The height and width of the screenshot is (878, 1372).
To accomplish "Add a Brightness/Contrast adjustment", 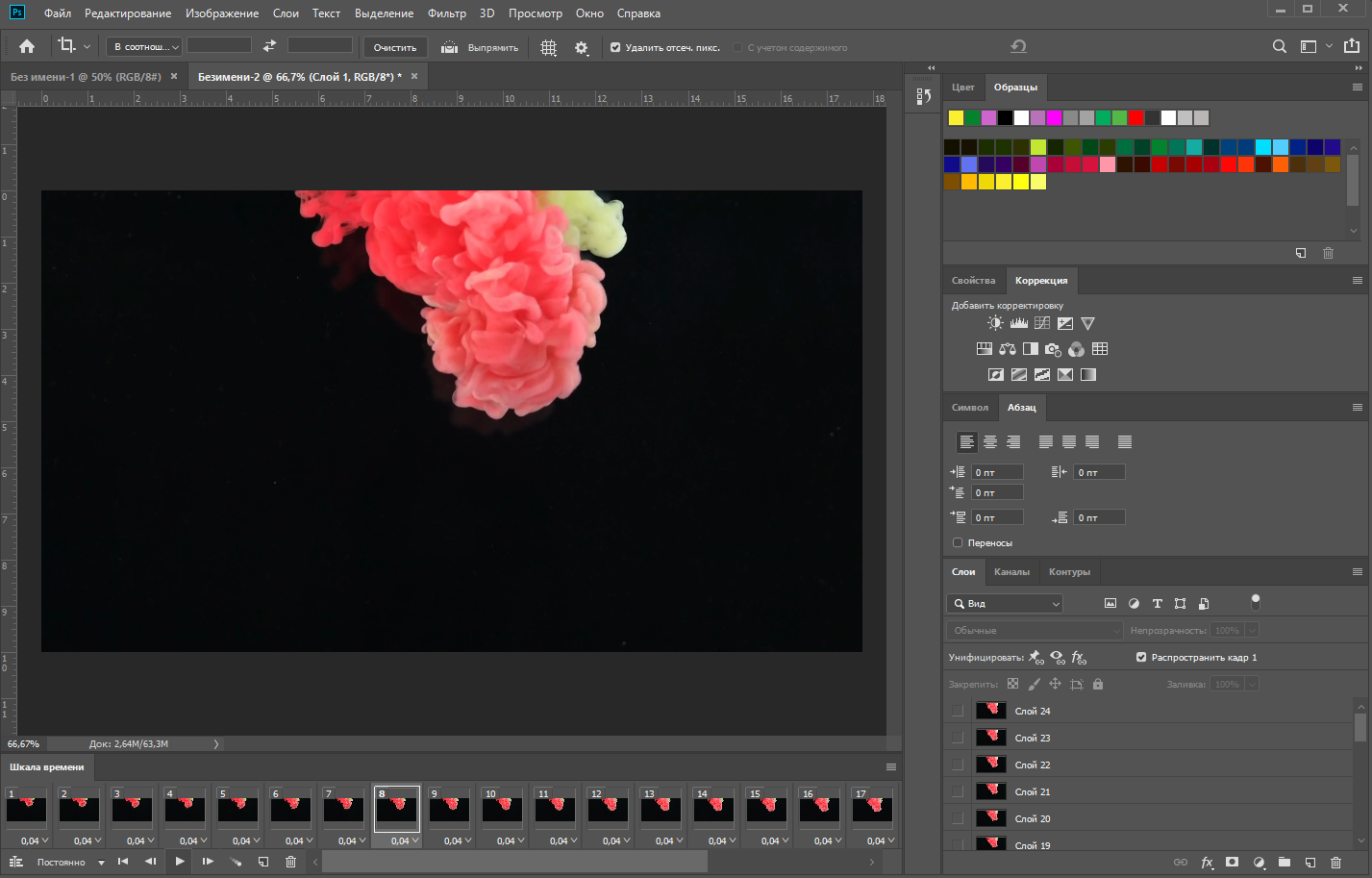I will click(x=995, y=323).
